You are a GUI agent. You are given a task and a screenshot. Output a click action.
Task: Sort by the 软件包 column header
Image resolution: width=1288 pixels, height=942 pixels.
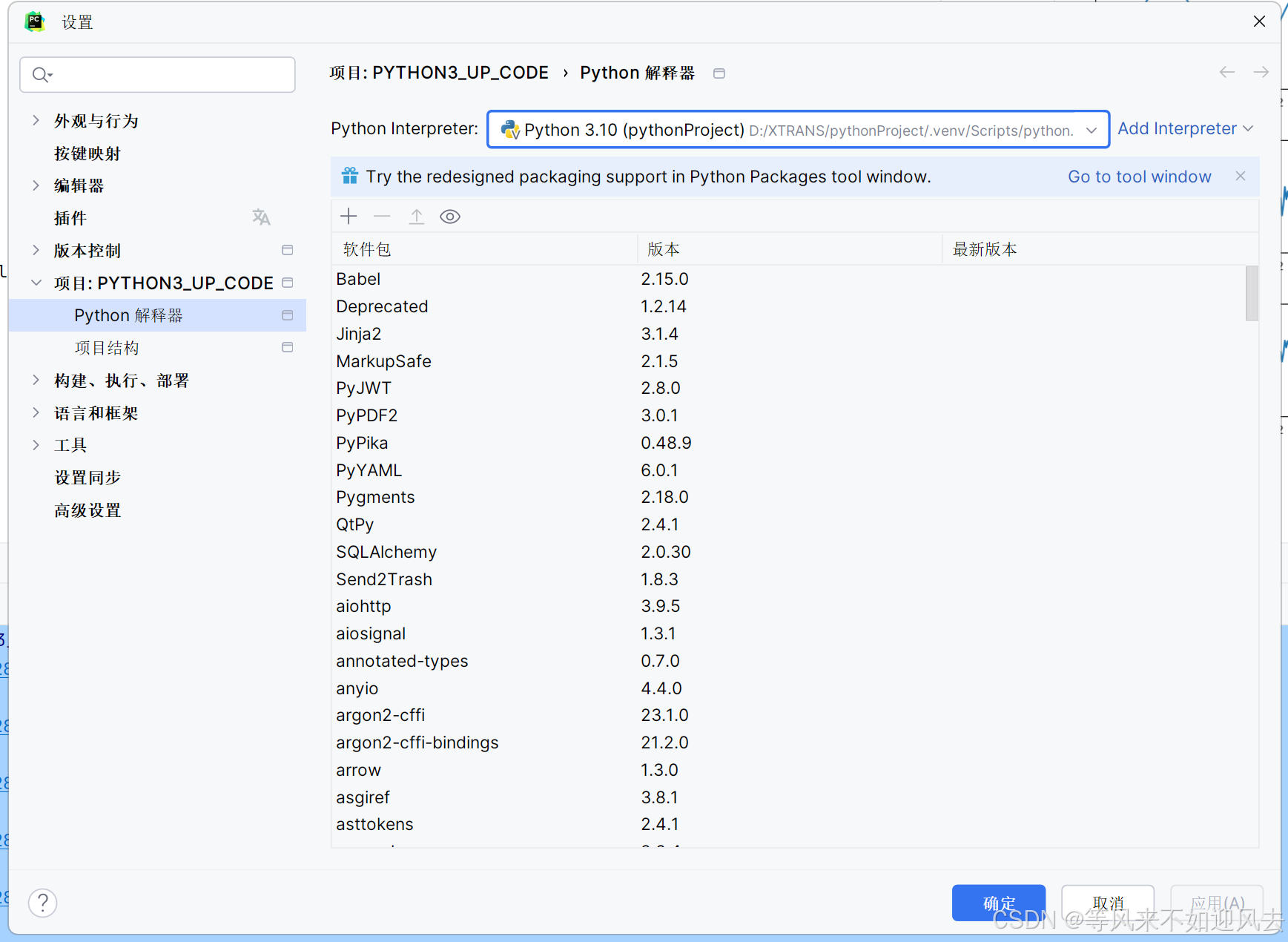coord(484,249)
